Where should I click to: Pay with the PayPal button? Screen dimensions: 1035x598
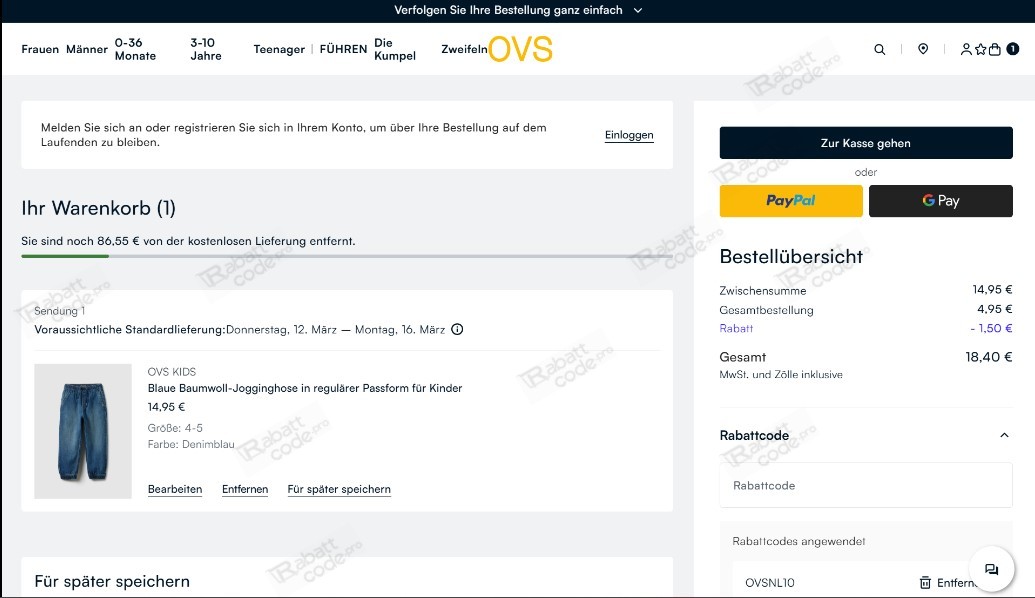click(x=790, y=200)
